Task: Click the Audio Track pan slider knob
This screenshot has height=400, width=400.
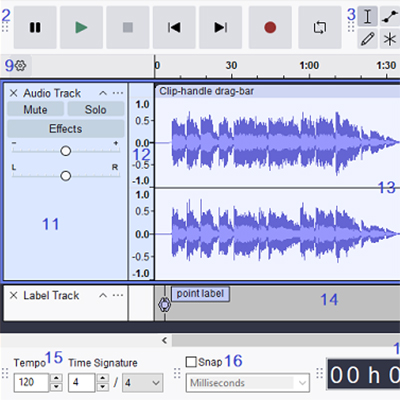Action: coord(66,176)
